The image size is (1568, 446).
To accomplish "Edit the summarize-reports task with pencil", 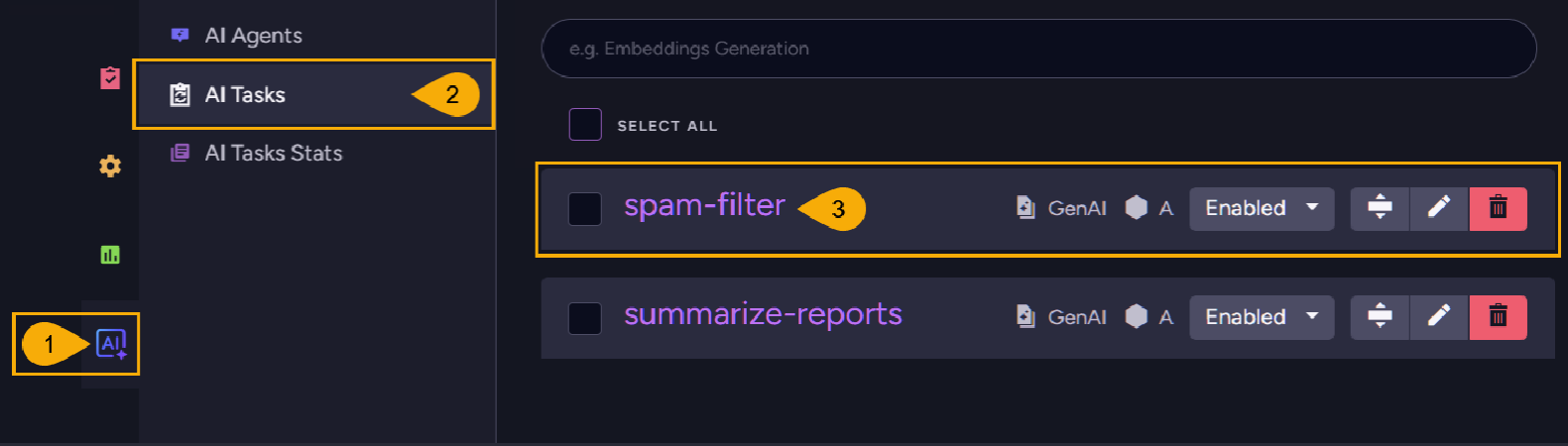I will click(x=1438, y=317).
